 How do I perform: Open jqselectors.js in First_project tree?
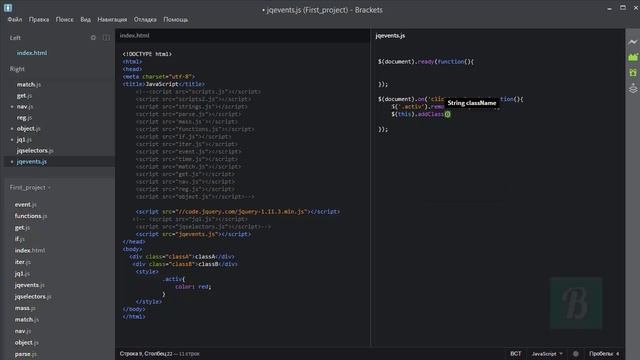point(33,297)
